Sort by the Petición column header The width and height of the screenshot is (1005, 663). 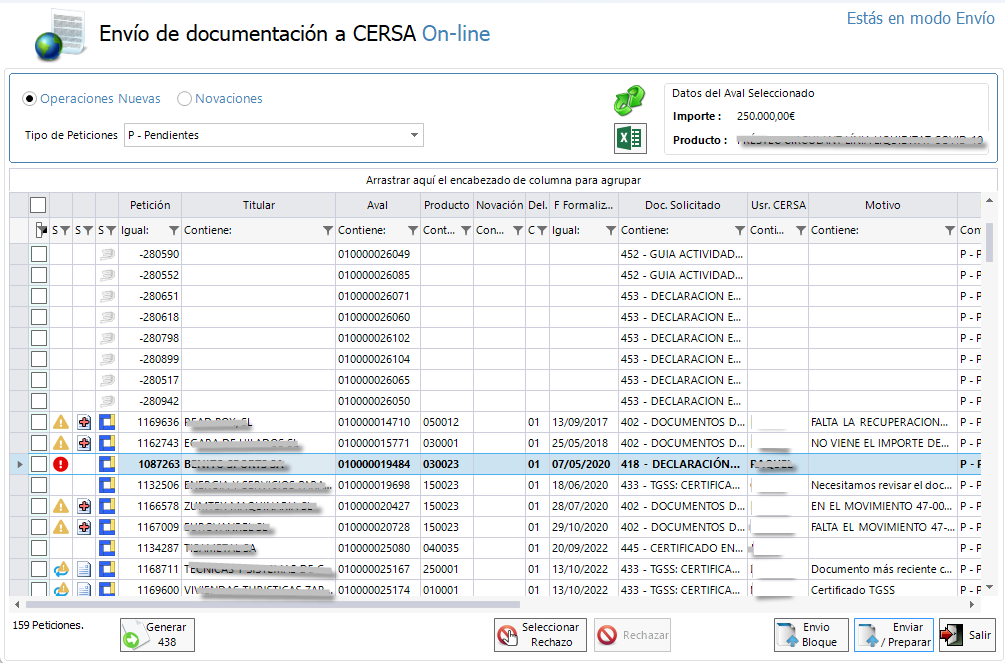pos(150,205)
